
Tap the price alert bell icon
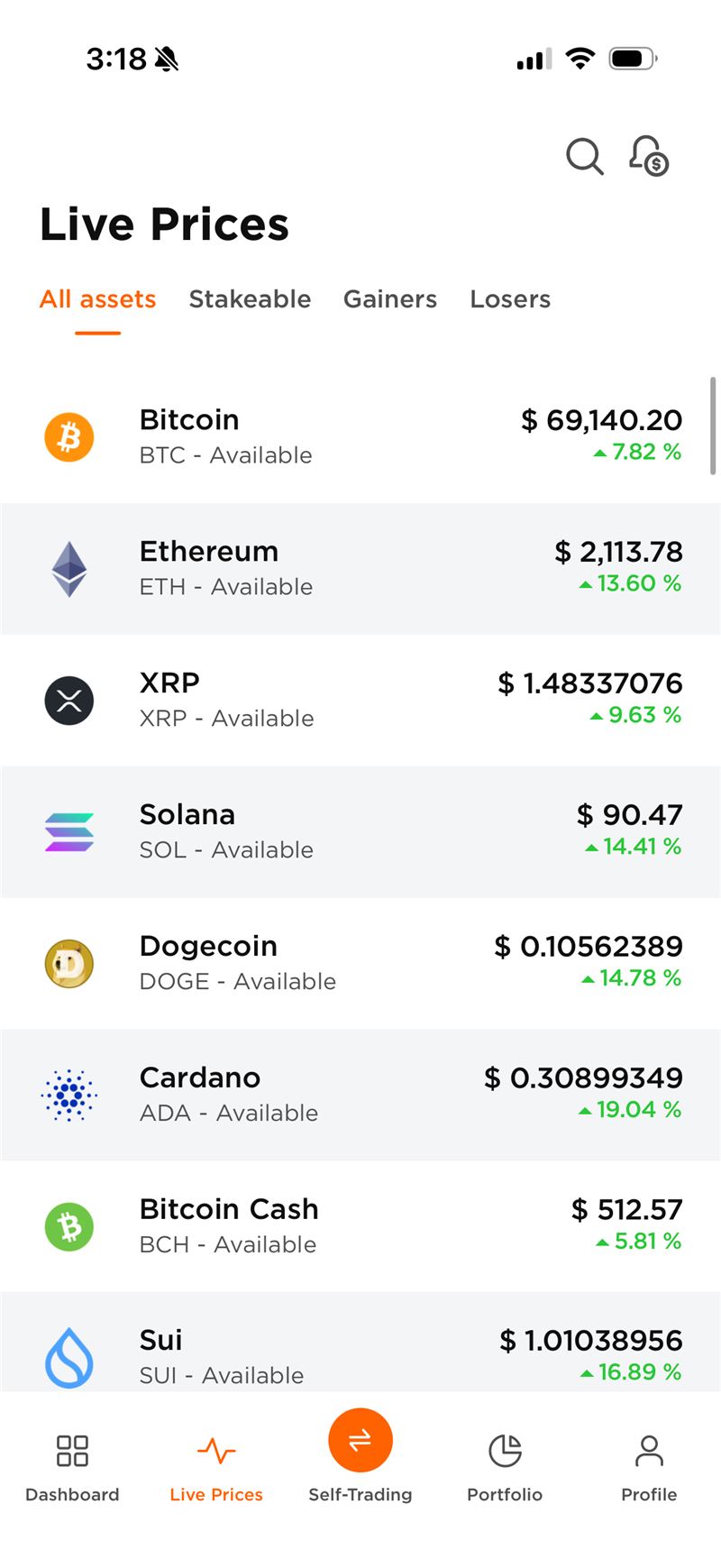[649, 156]
